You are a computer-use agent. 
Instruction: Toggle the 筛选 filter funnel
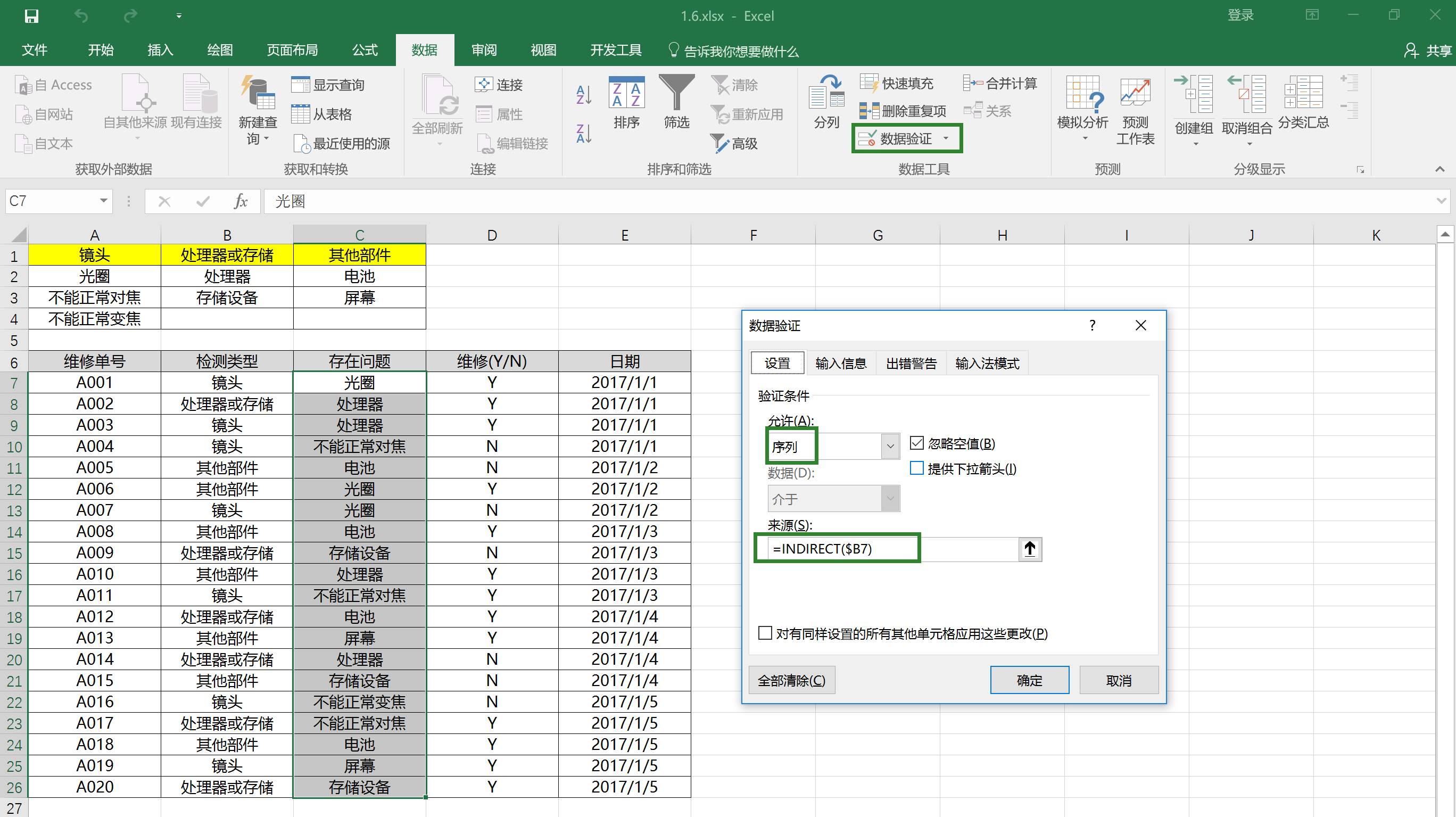[x=676, y=103]
